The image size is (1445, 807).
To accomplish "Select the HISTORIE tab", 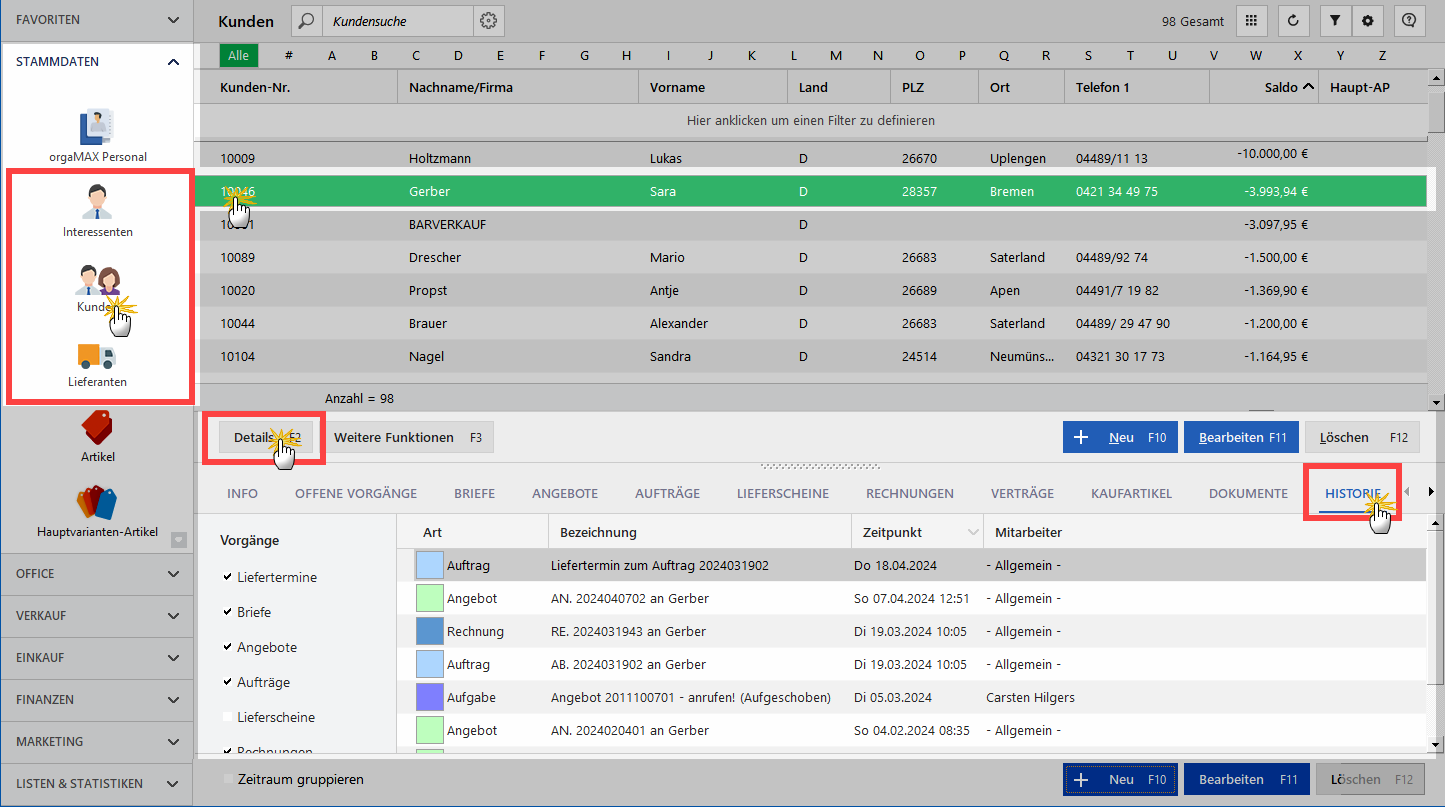I will tap(1353, 493).
